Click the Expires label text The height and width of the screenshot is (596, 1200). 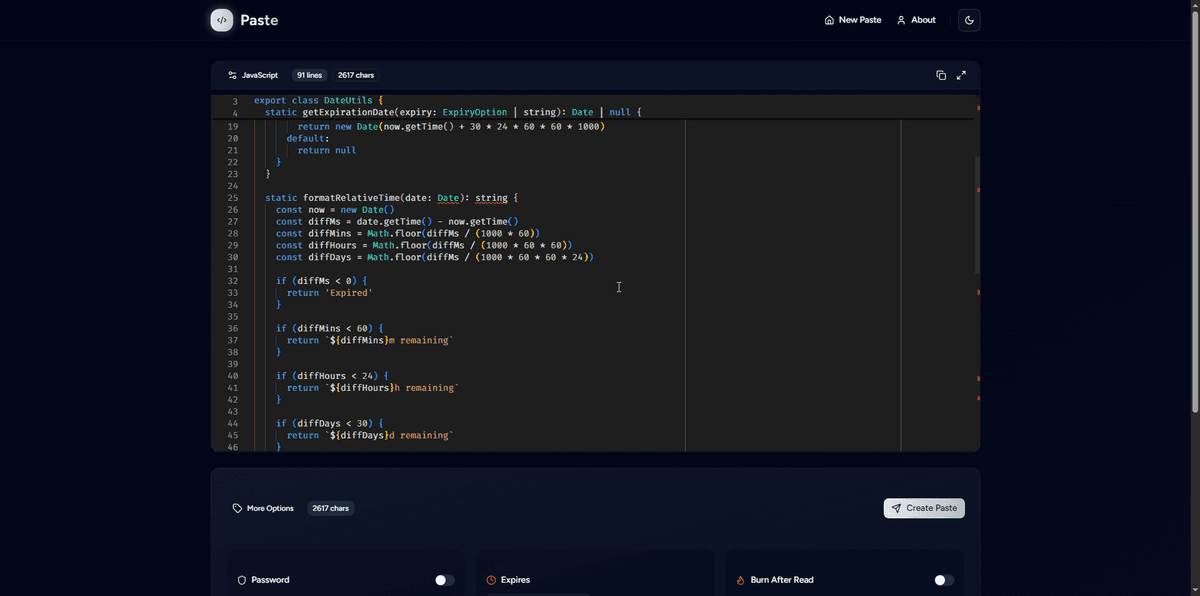[x=515, y=580]
